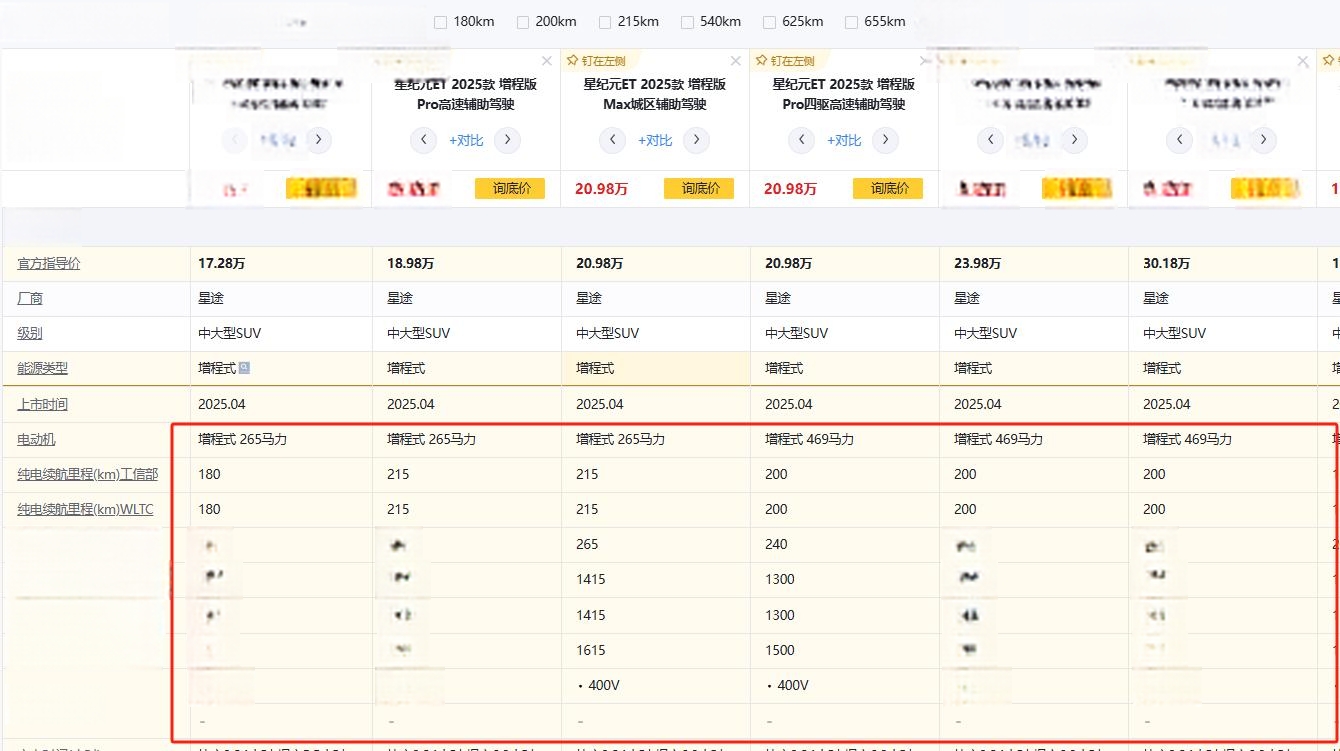Click previous-model arrow under 增程版 Pro高速辅助驾驶
This screenshot has height=751, width=1340.
coord(423,140)
